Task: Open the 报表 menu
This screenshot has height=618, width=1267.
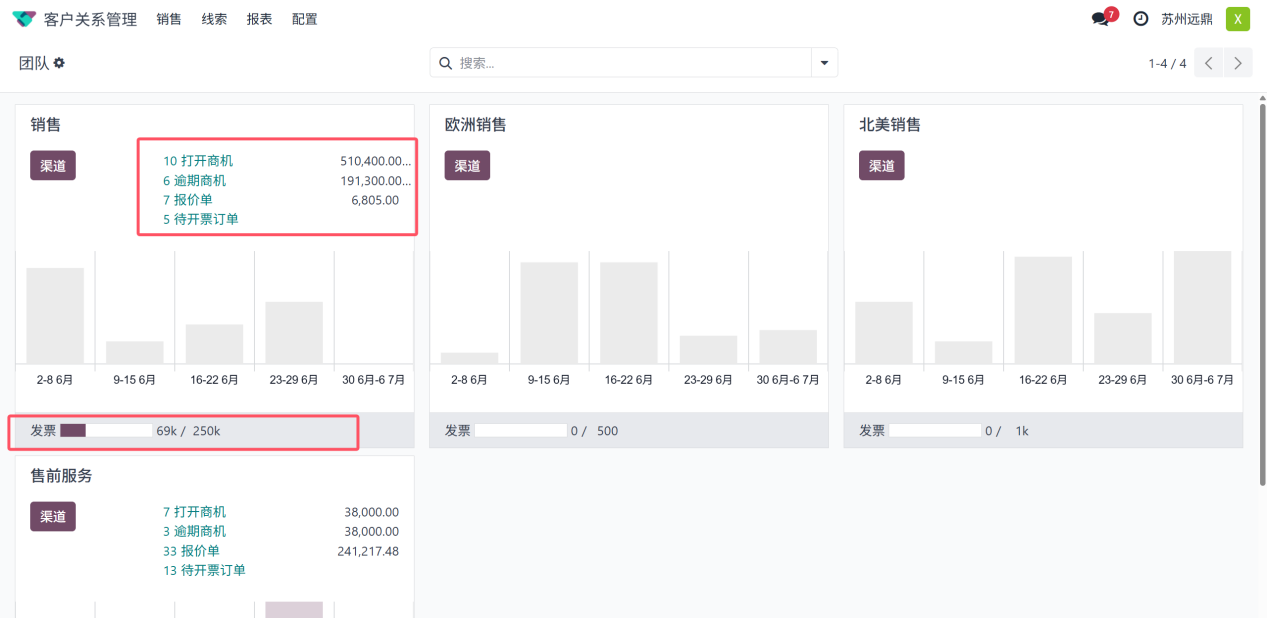Action: [x=260, y=19]
